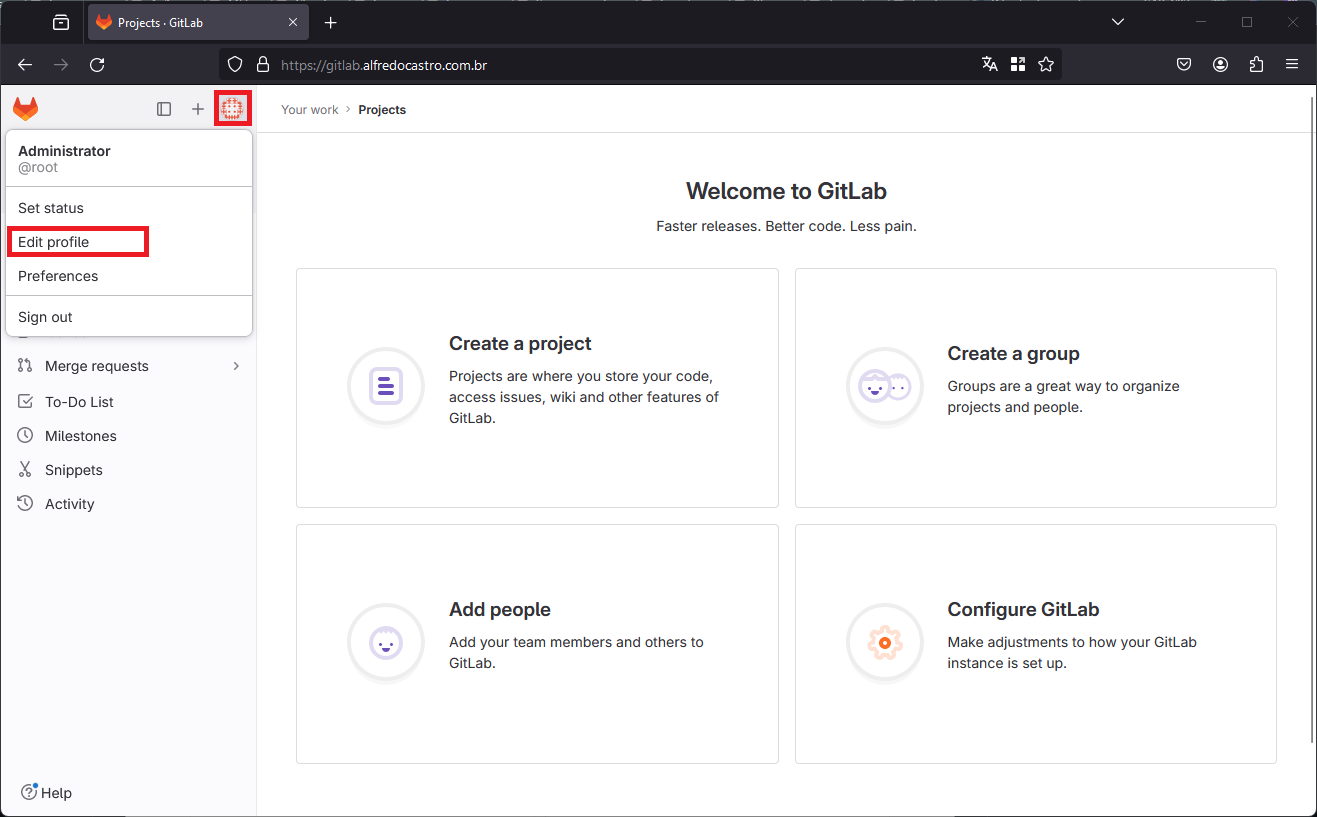
Task: Click the @root username text
Action: tap(38, 168)
